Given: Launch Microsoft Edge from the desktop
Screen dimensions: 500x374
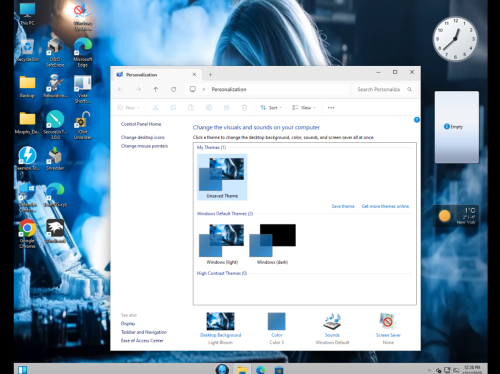Looking at the screenshot, I should [x=83, y=52].
